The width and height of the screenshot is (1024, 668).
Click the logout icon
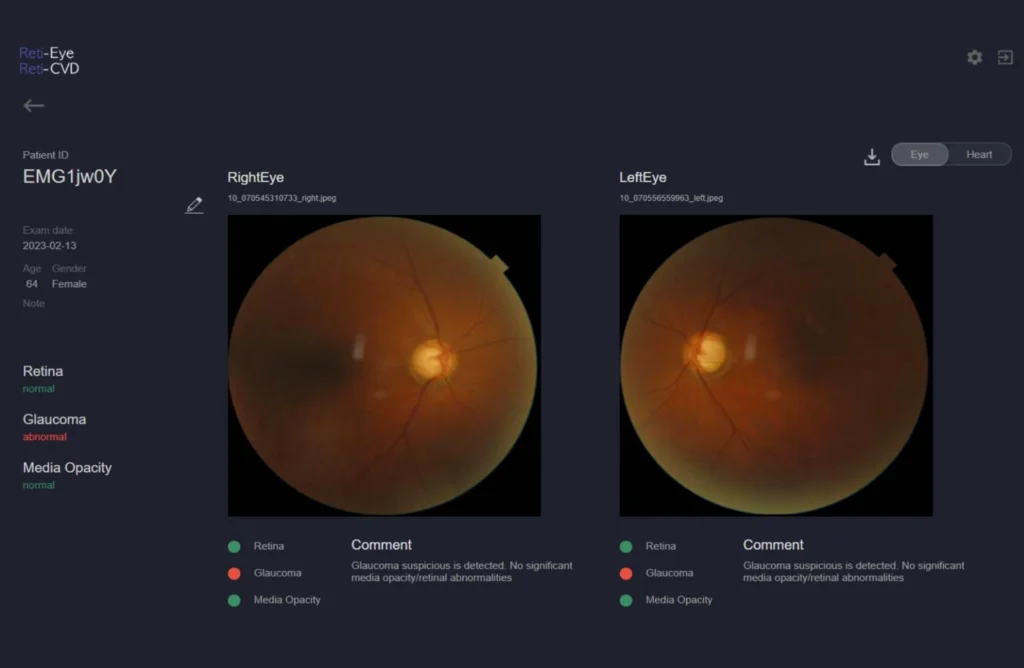tap(1005, 57)
